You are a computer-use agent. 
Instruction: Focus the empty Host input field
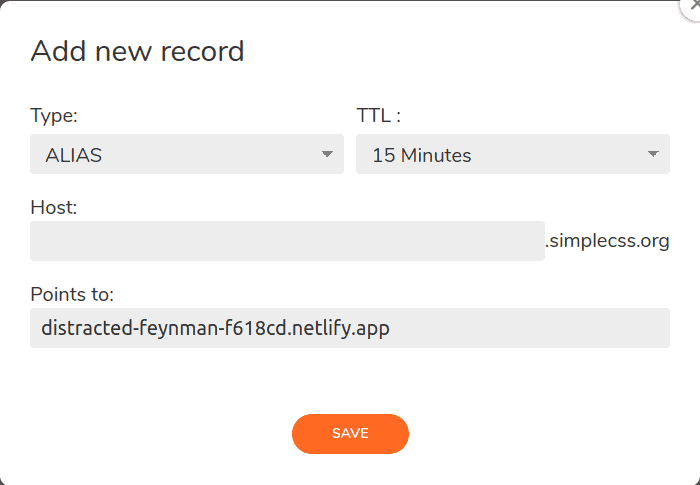[287, 241]
